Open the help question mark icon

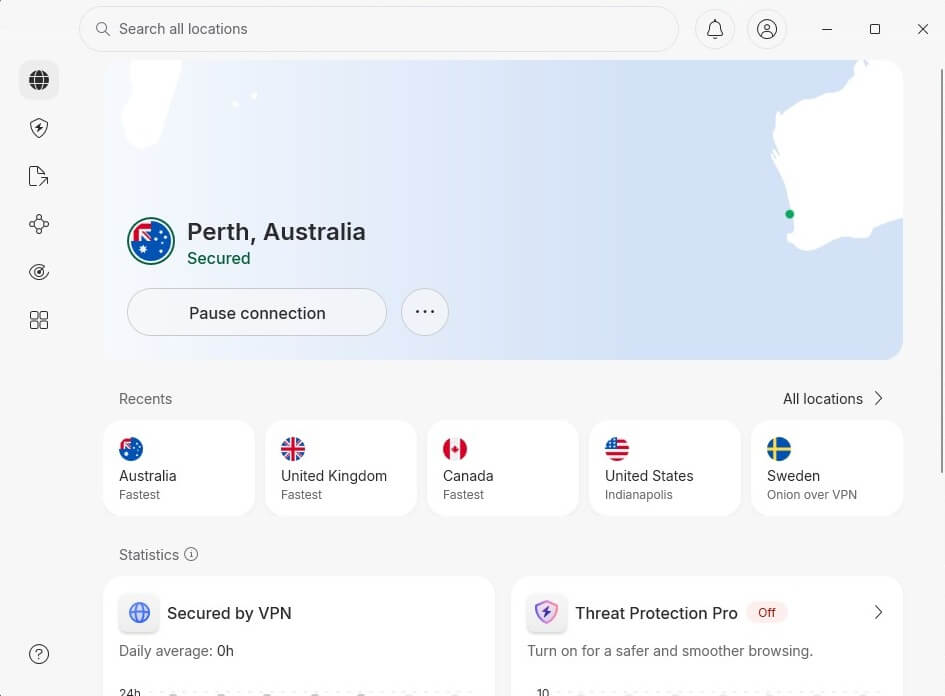pyautogui.click(x=39, y=654)
